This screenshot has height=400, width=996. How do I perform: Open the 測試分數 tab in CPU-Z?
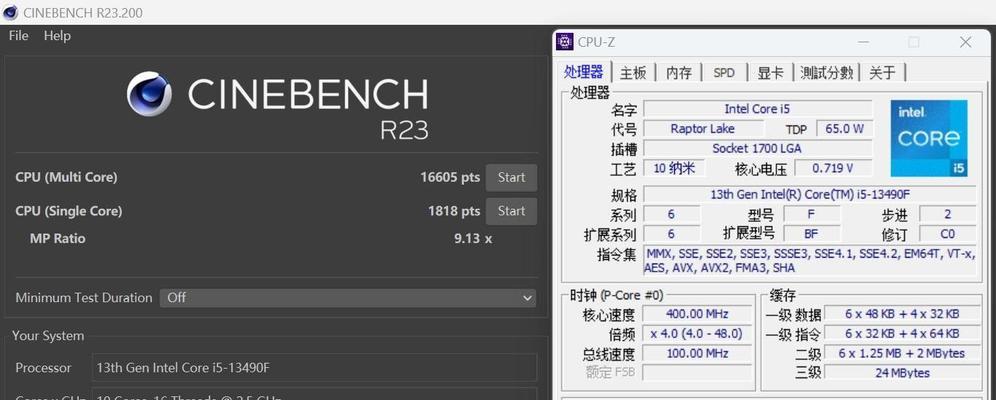click(x=826, y=73)
